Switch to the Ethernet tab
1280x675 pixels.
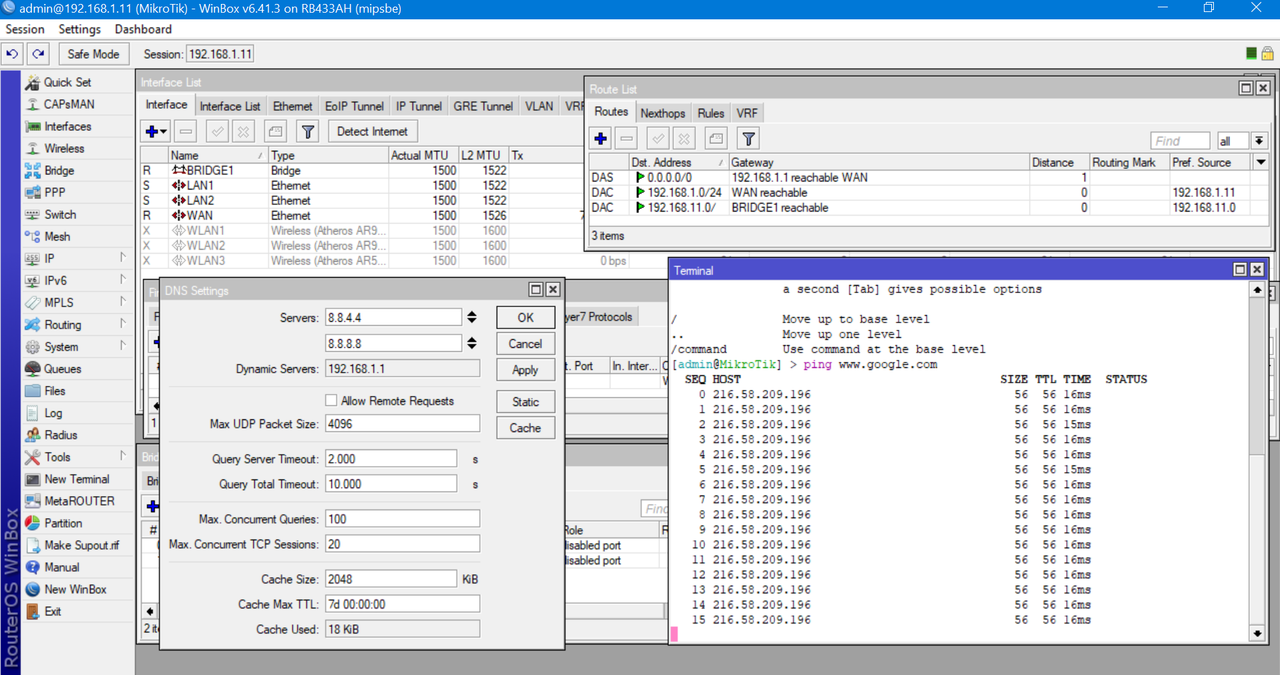(x=293, y=106)
